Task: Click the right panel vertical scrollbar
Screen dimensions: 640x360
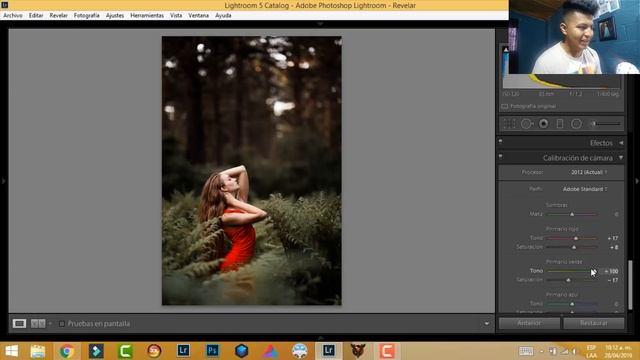Action: 631,284
